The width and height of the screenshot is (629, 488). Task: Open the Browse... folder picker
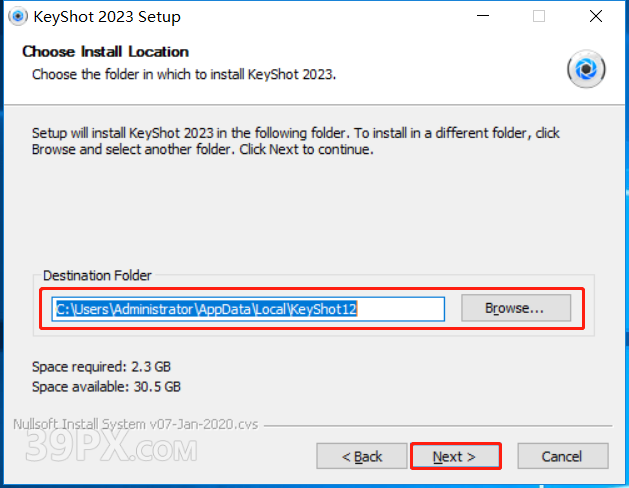[515, 308]
